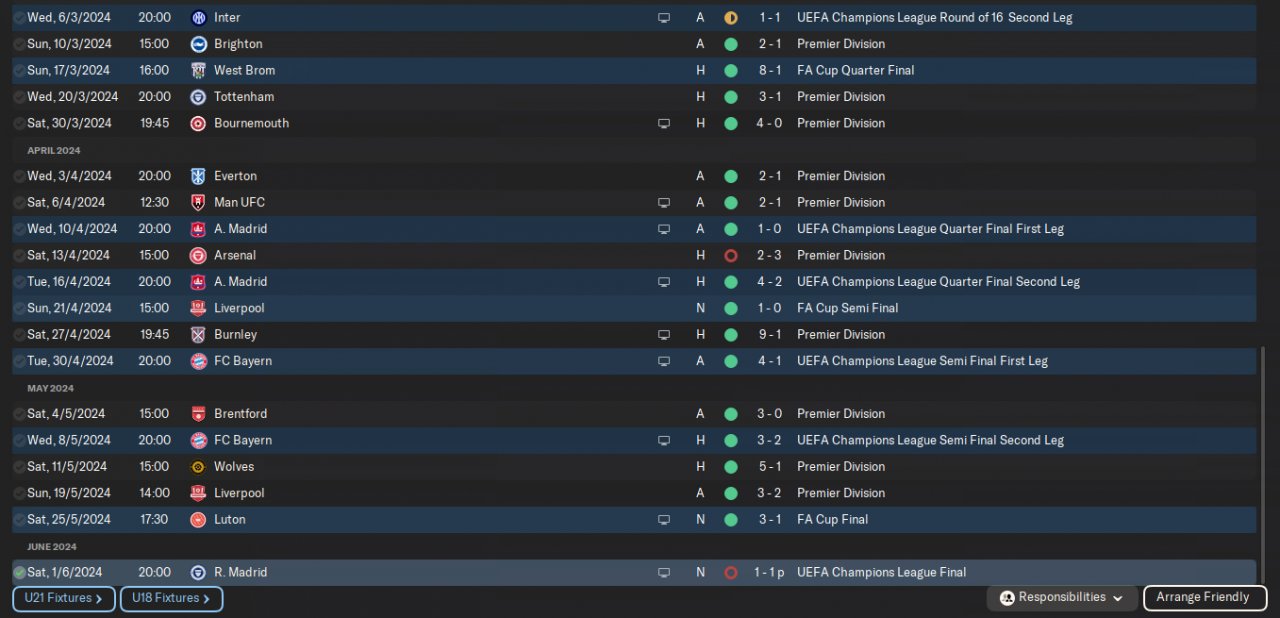Viewport: 1280px width, 618px height.
Task: Open the U18 Fixtures list
Action: point(171,599)
